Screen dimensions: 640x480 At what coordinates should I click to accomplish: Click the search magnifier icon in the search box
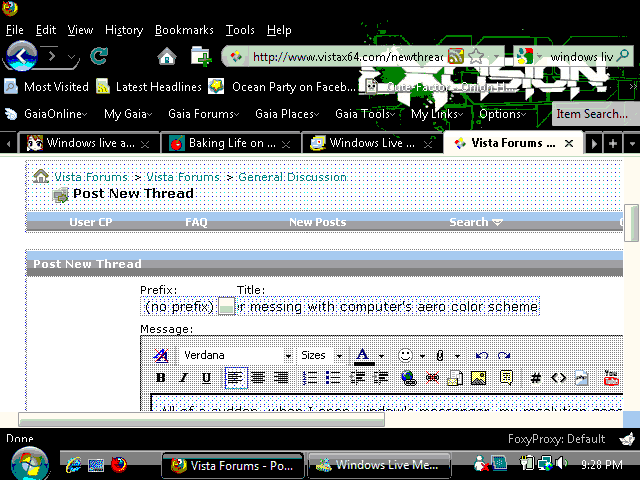pos(623,56)
